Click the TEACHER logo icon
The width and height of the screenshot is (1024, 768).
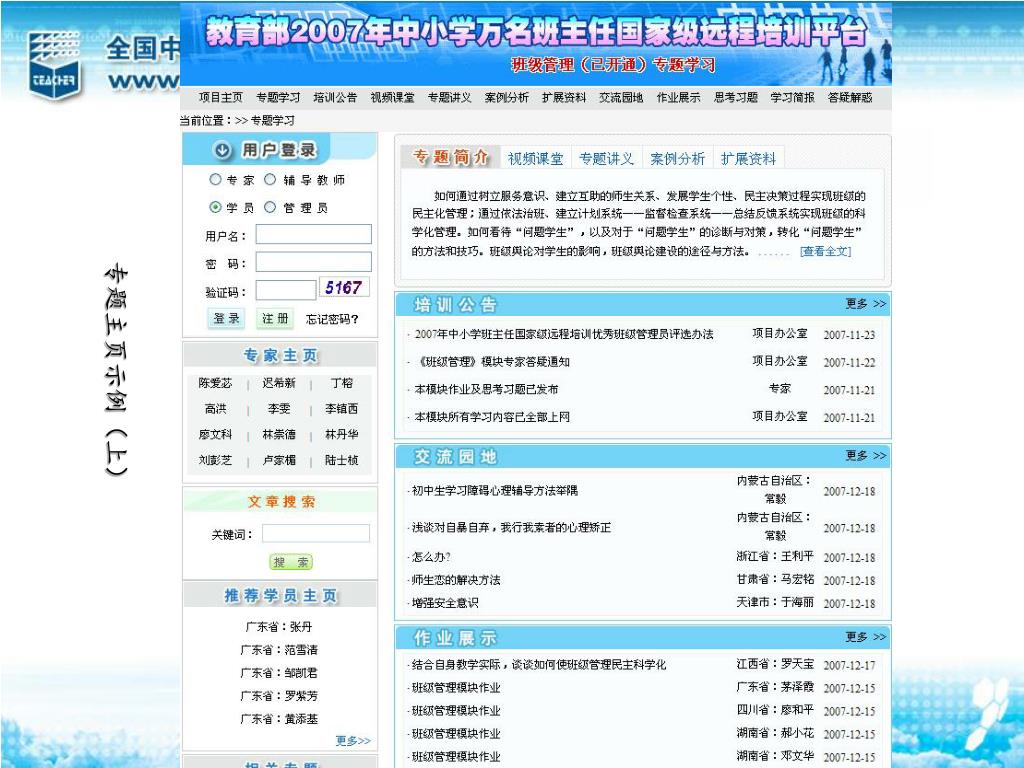pos(54,66)
